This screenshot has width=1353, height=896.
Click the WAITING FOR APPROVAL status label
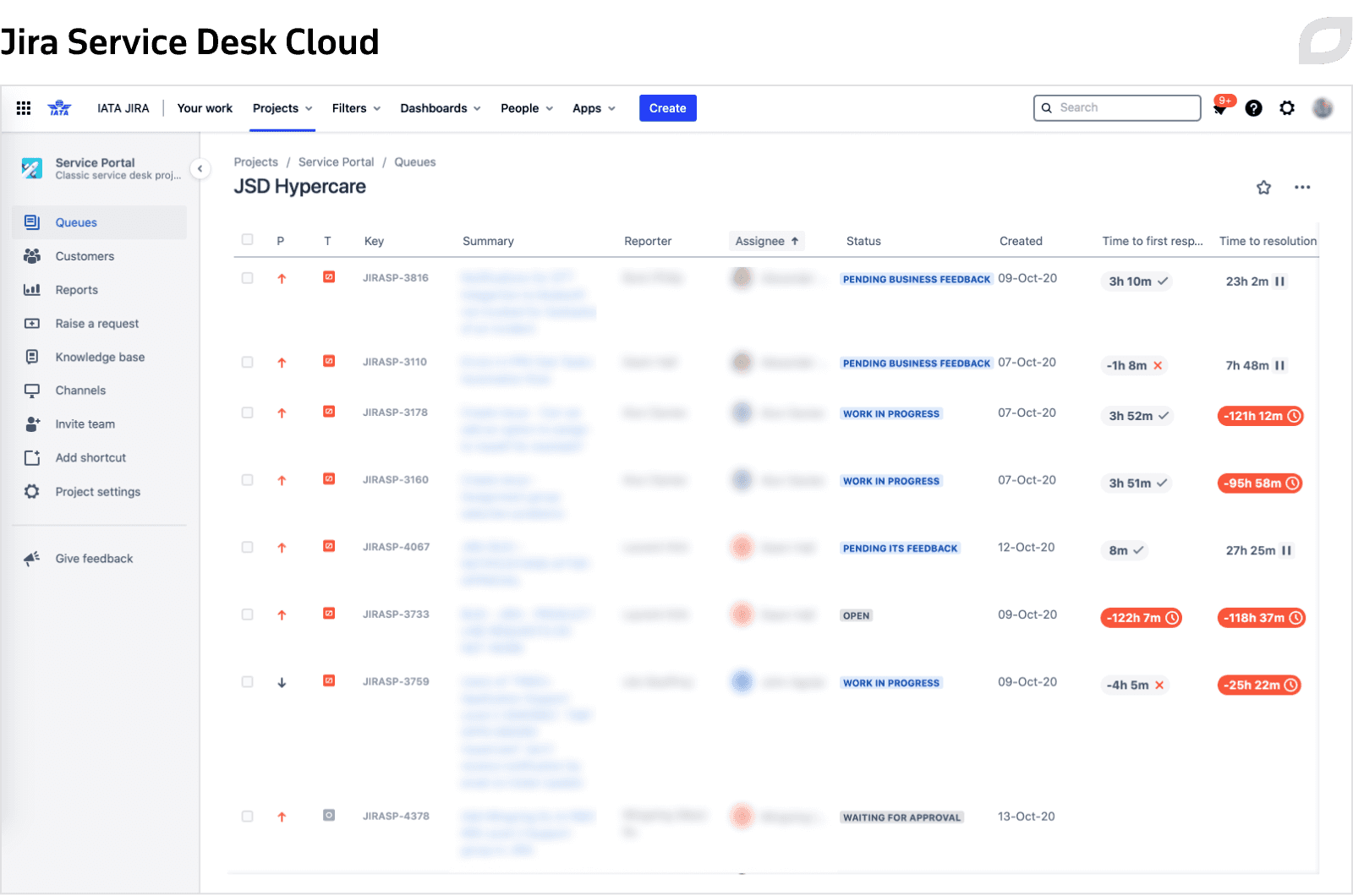[901, 817]
